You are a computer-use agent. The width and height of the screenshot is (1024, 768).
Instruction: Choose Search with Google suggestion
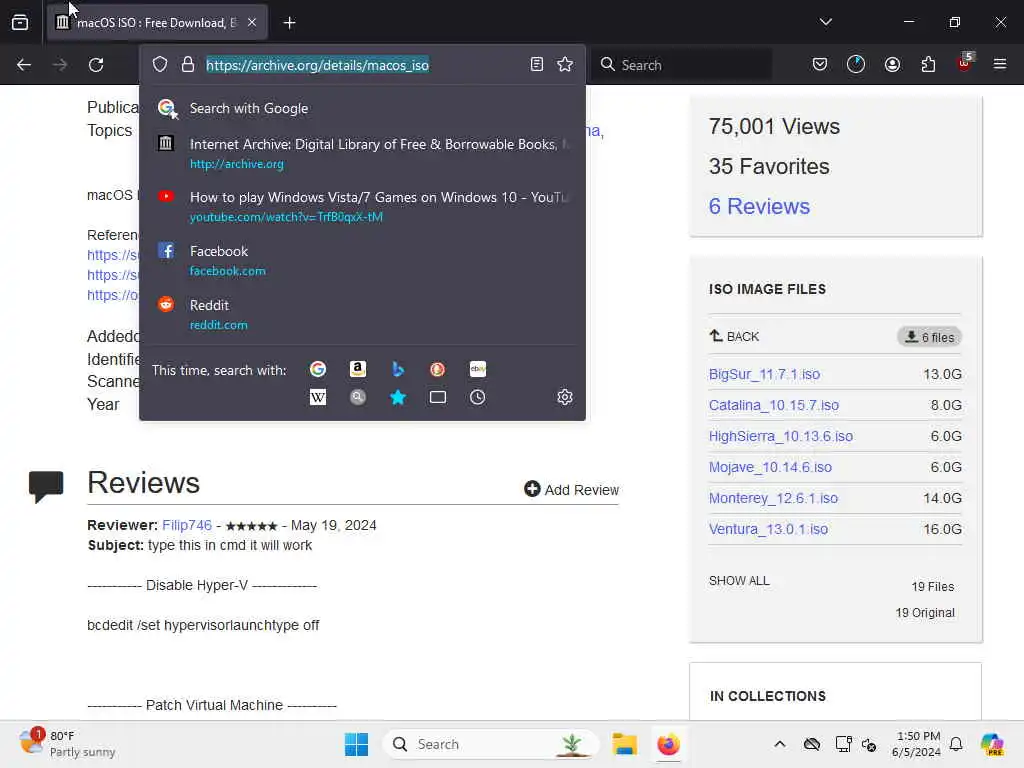pyautogui.click(x=362, y=108)
